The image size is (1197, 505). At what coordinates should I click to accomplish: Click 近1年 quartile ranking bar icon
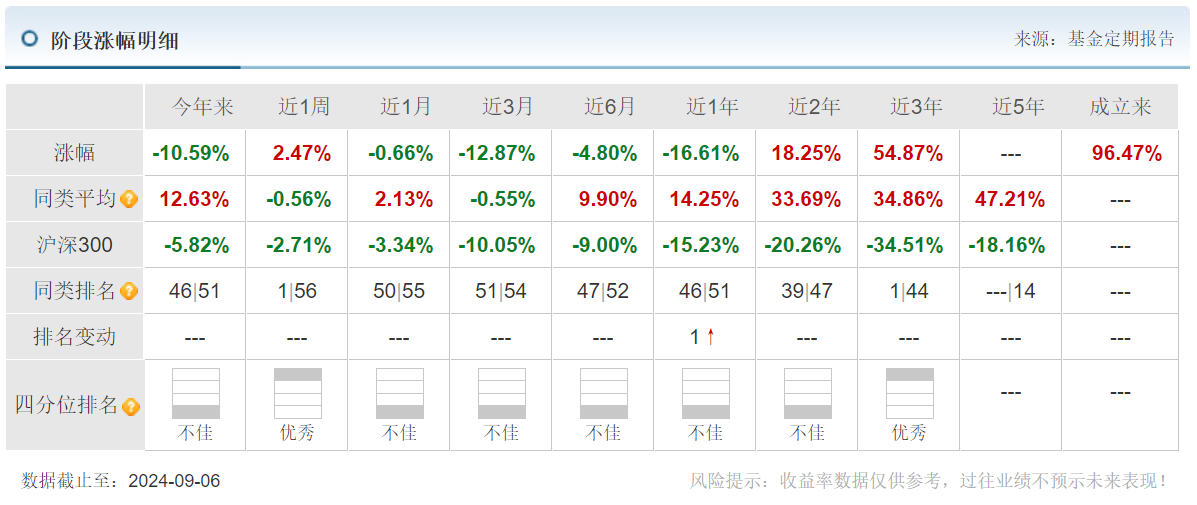tap(705, 394)
